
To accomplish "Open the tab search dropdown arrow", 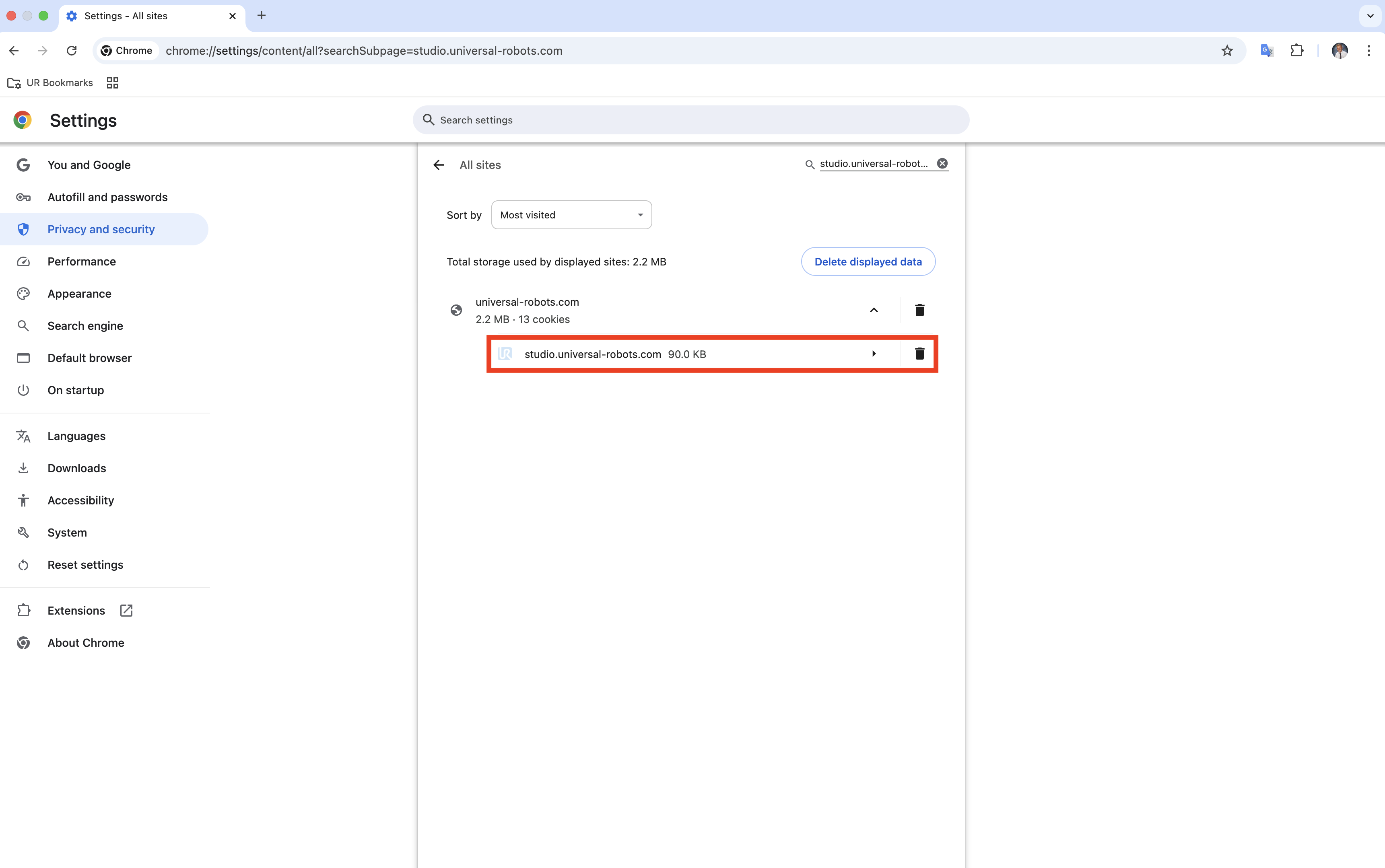I will click(x=1370, y=16).
